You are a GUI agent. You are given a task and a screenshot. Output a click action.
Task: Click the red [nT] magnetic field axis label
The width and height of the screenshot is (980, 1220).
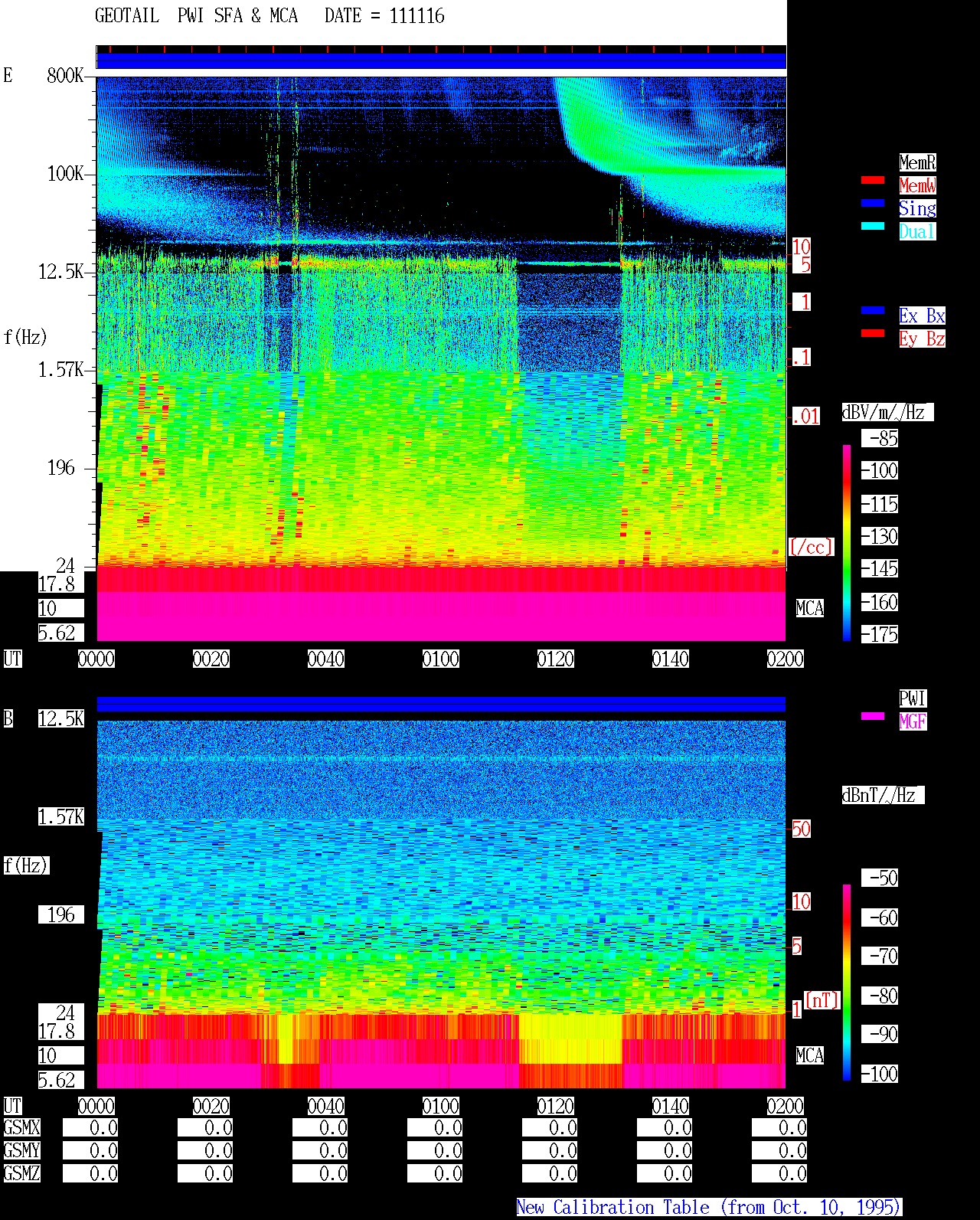(822, 1000)
